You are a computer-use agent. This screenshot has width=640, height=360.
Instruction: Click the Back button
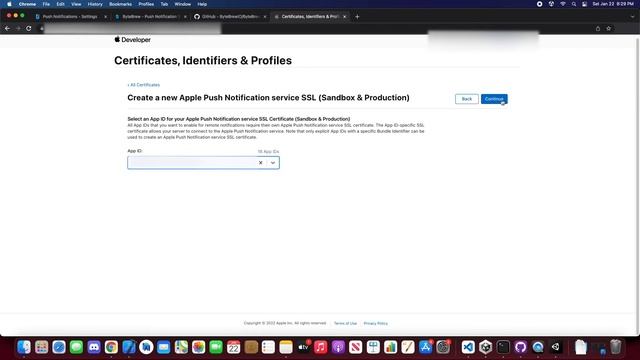(x=467, y=99)
